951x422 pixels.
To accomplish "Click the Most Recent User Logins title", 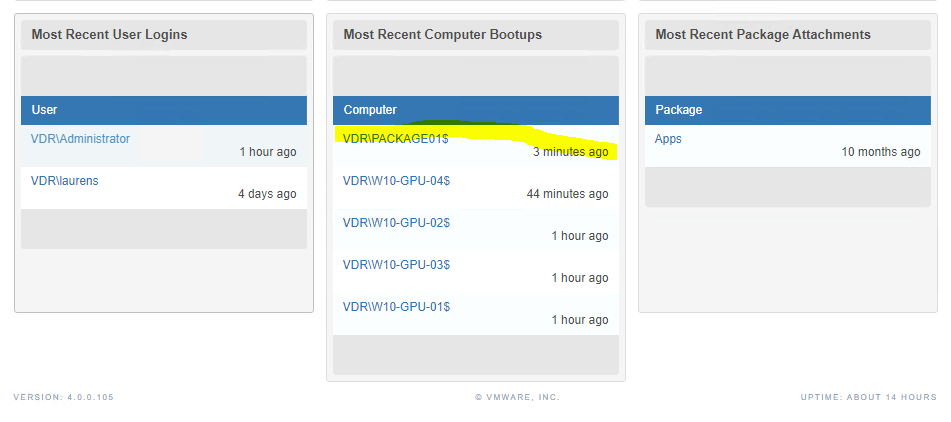I will pyautogui.click(x=109, y=35).
